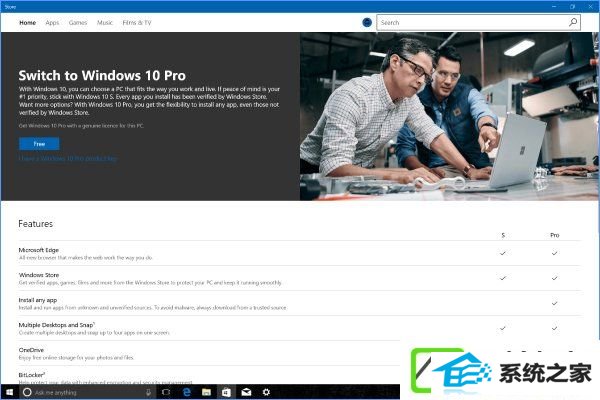This screenshot has height=400, width=600.
Task: Switch to the Games tab
Action: pyautogui.click(x=78, y=23)
